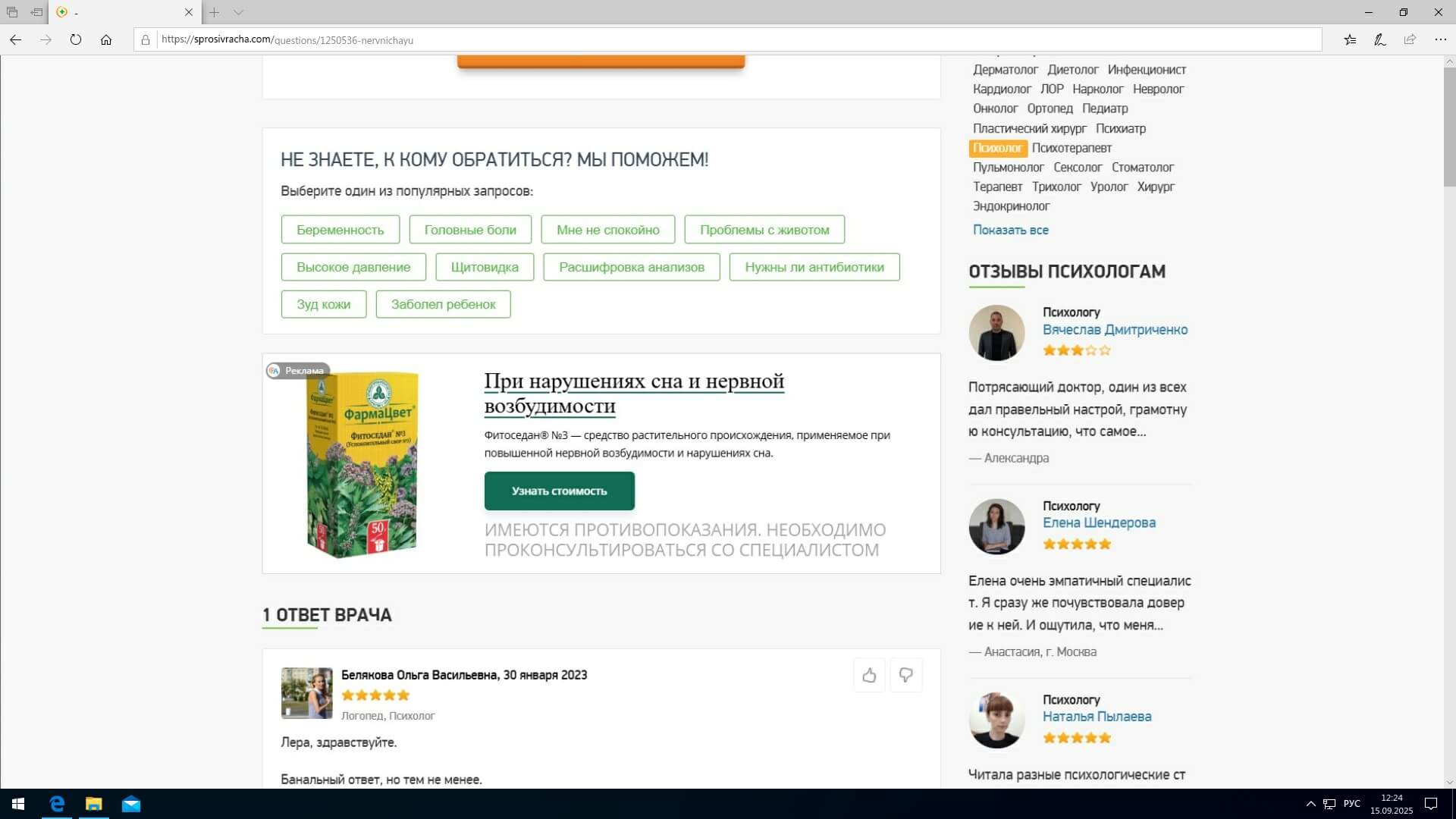Screen dimensions: 1456x819
Task: Click the Беременность popular request button
Action: [x=340, y=230]
